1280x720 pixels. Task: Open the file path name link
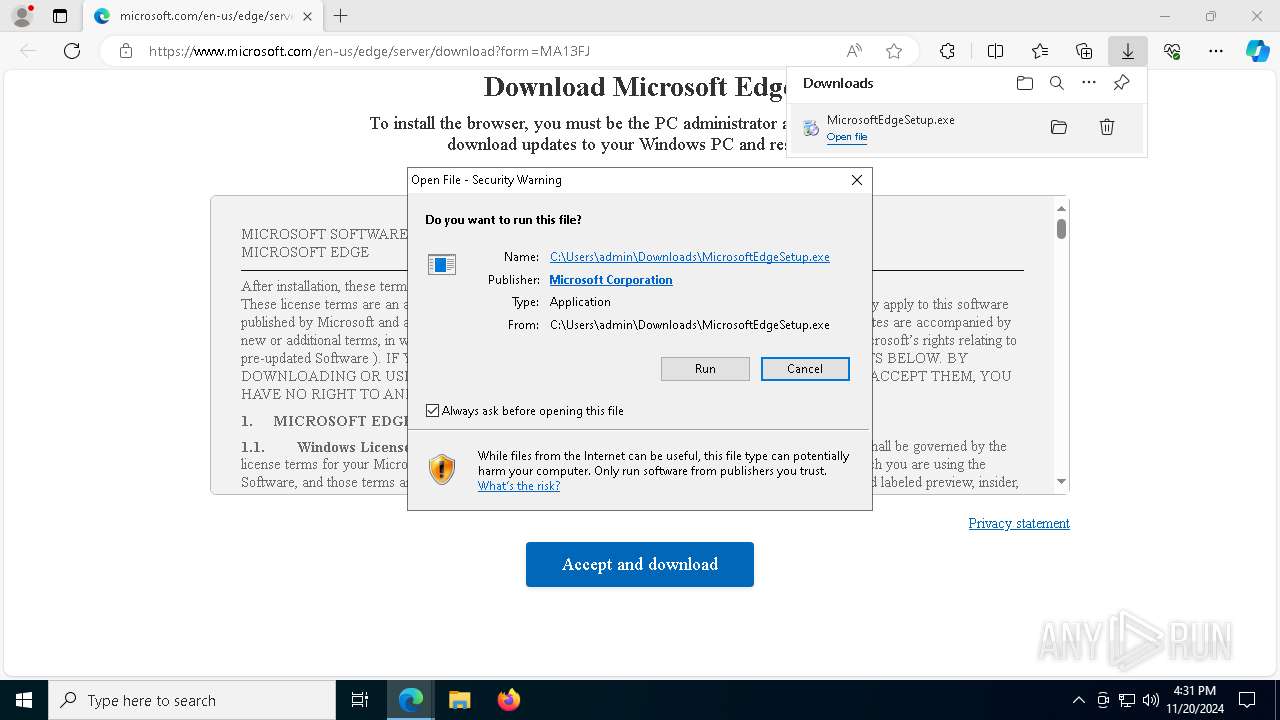(690, 257)
